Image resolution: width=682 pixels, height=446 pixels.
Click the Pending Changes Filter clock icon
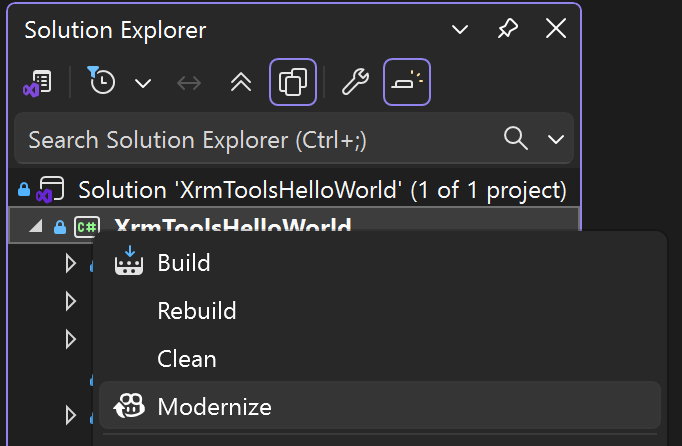tap(102, 82)
